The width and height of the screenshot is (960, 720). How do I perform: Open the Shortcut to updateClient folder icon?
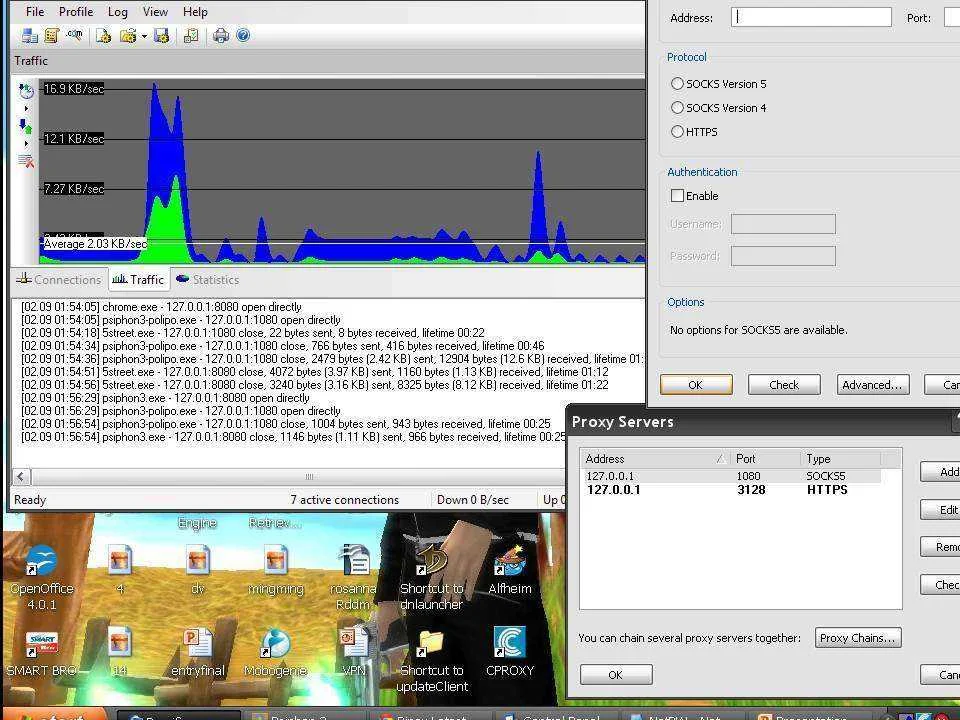432,643
